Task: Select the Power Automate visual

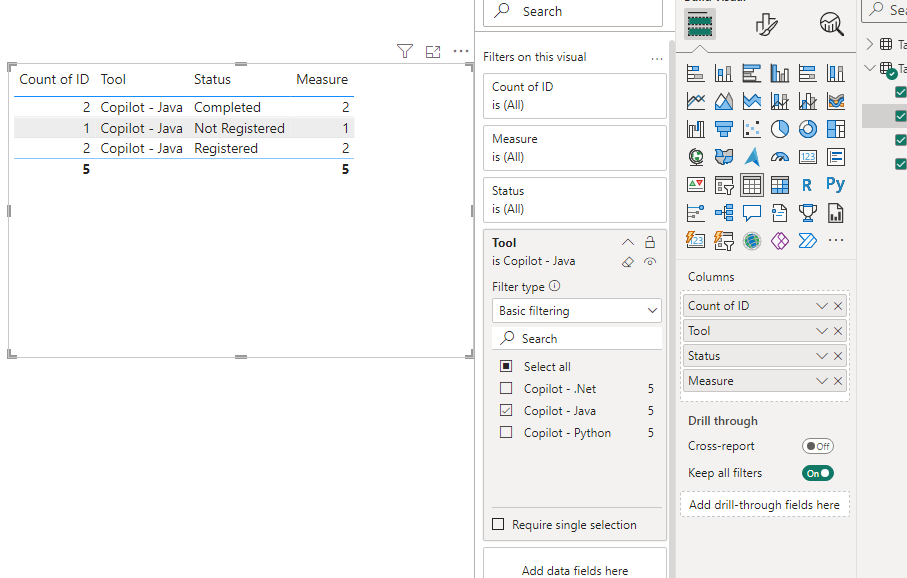Action: 808,241
